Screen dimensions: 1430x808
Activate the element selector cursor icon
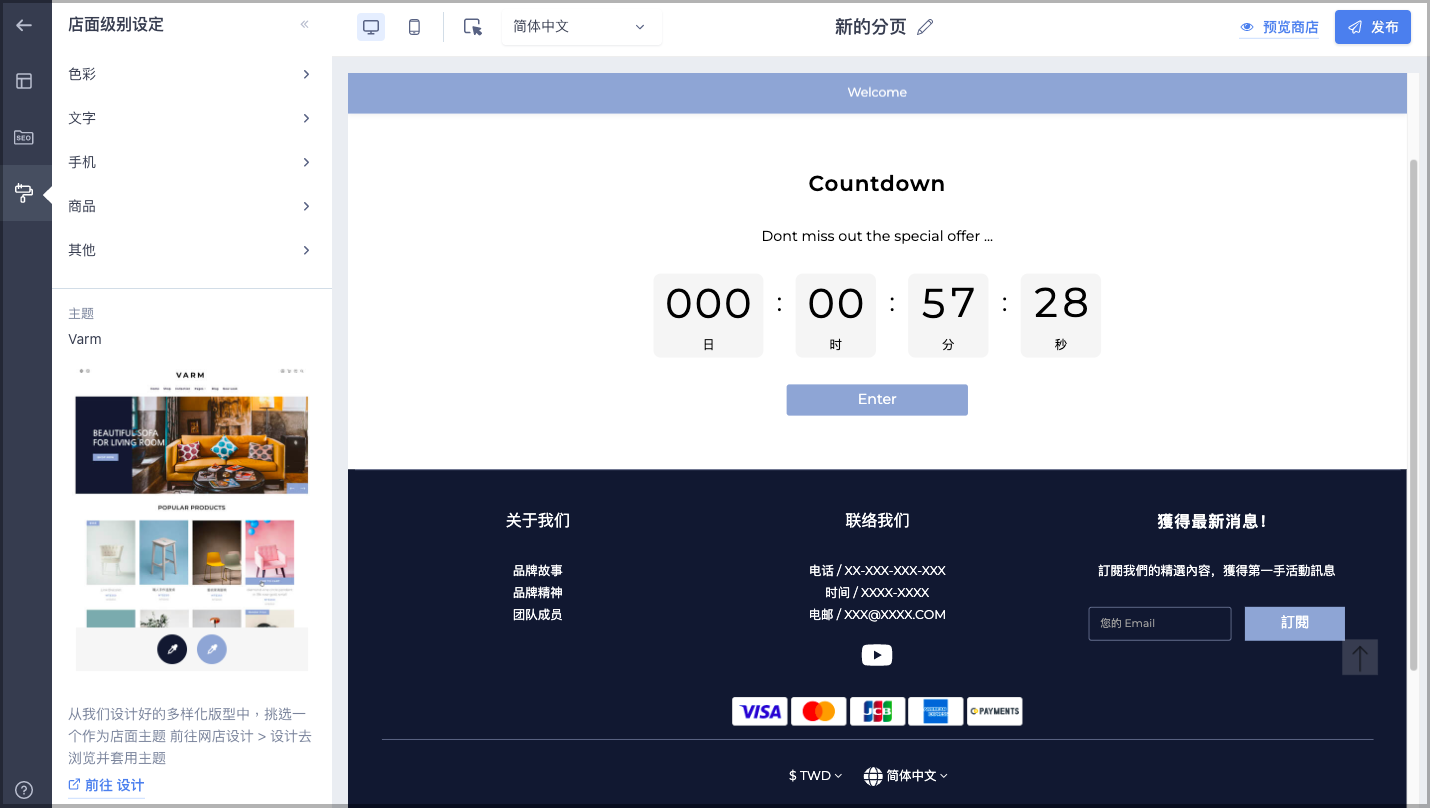point(473,27)
